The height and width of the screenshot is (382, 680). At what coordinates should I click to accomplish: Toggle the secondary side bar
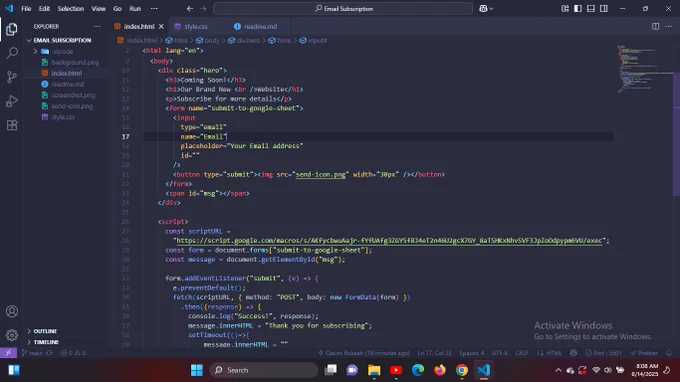604,9
